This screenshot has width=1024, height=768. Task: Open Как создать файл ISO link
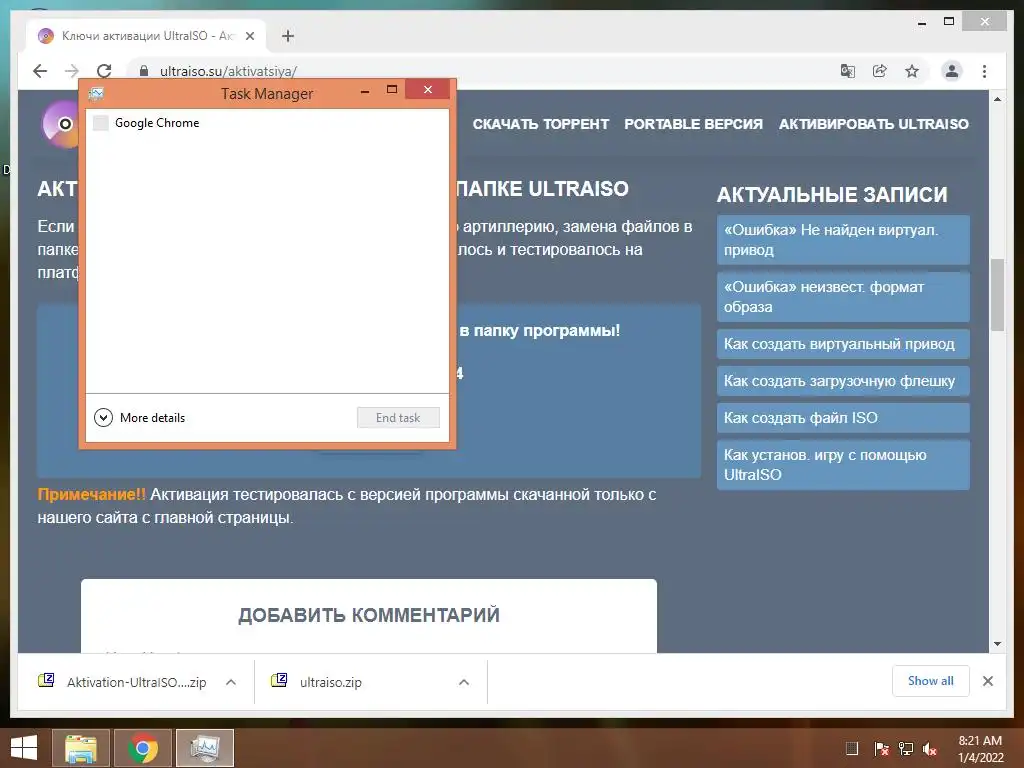843,418
